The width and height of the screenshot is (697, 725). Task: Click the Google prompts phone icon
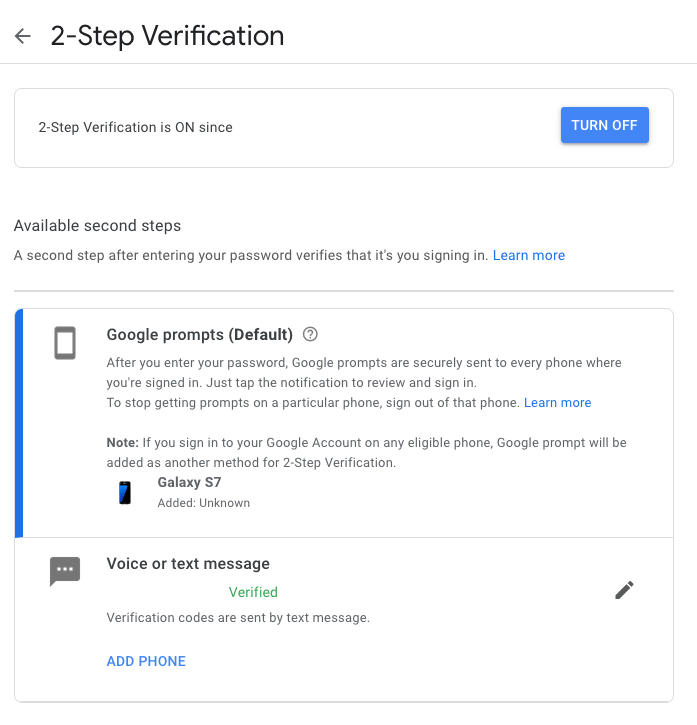pos(65,343)
